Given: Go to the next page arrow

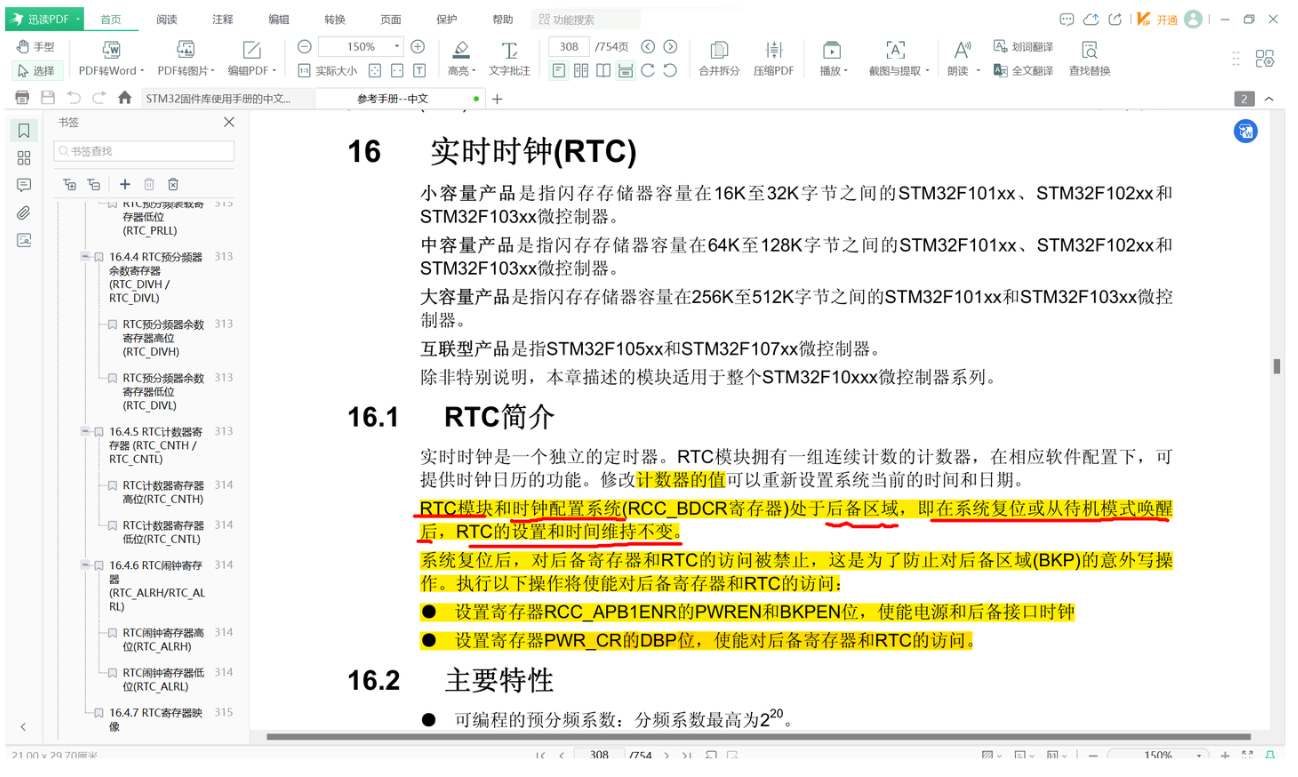Looking at the screenshot, I should 670,47.
